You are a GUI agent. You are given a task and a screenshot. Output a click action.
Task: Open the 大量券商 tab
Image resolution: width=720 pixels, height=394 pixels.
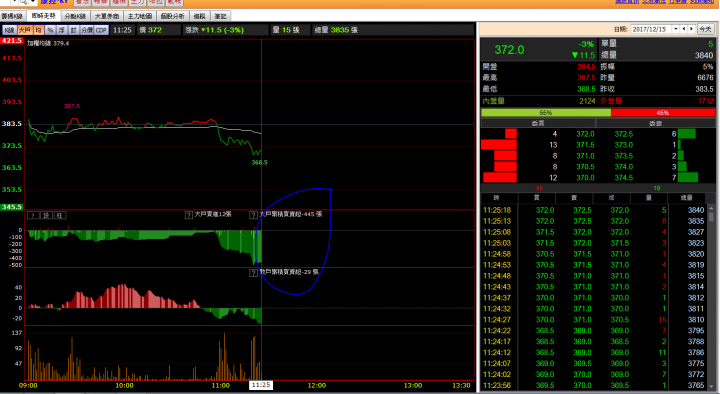click(107, 16)
